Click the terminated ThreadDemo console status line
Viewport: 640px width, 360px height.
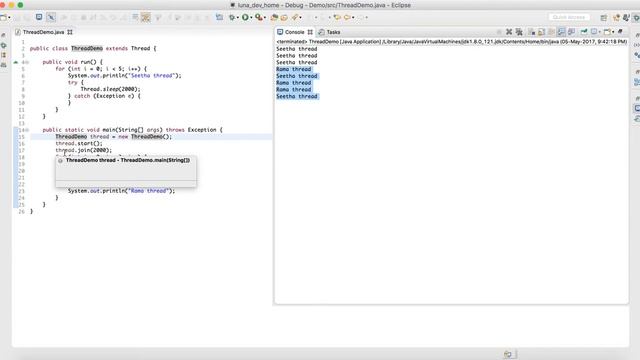tap(451, 42)
